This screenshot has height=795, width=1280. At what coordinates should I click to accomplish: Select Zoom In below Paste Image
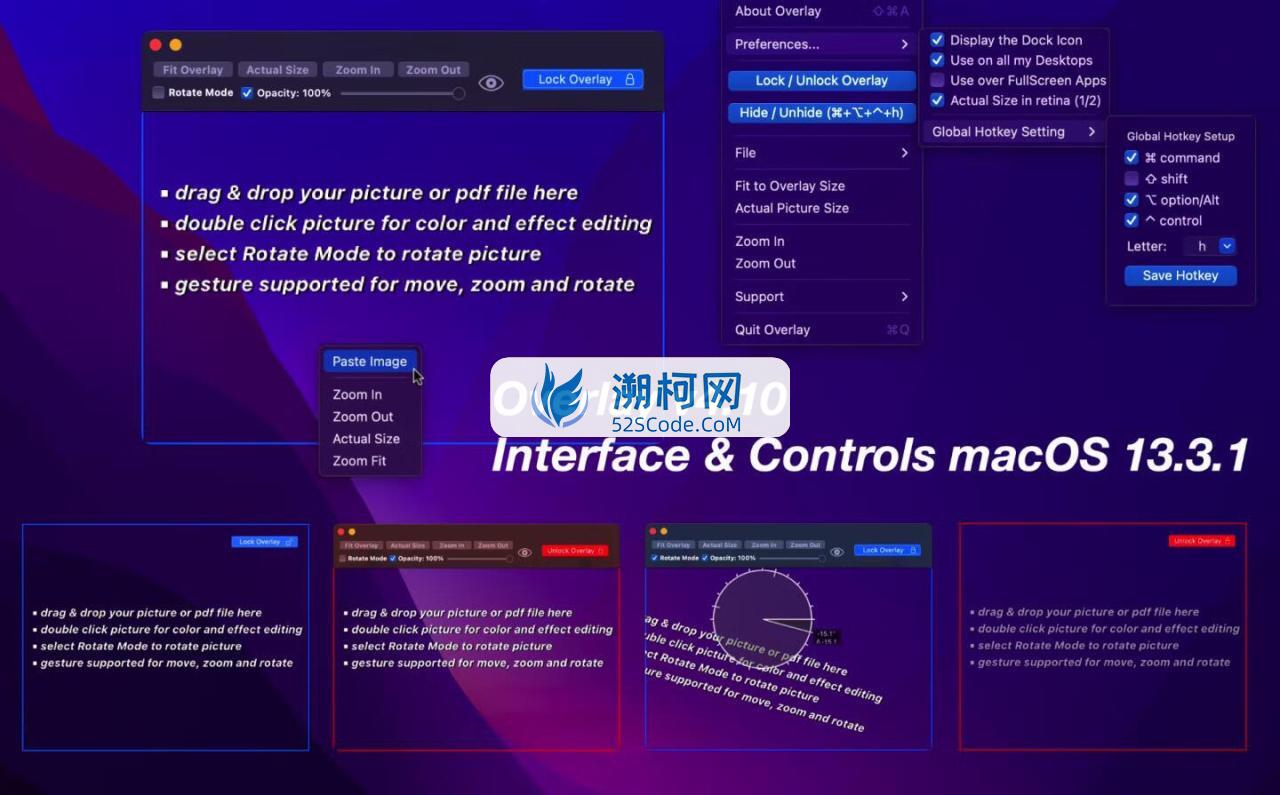[357, 394]
